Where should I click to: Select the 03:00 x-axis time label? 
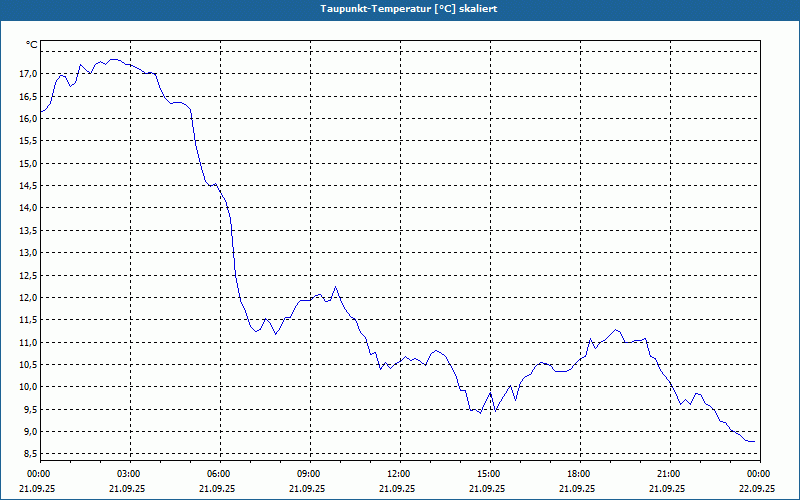click(128, 474)
